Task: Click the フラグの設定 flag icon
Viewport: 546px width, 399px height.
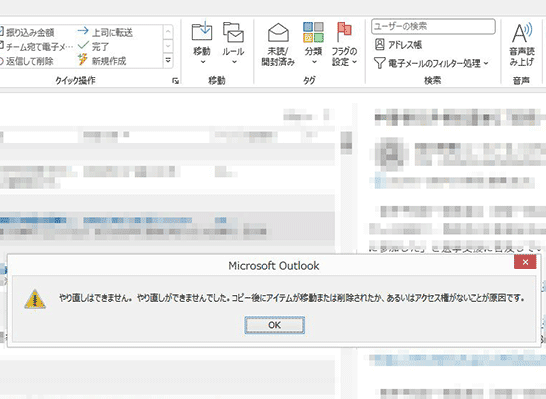Action: [344, 32]
